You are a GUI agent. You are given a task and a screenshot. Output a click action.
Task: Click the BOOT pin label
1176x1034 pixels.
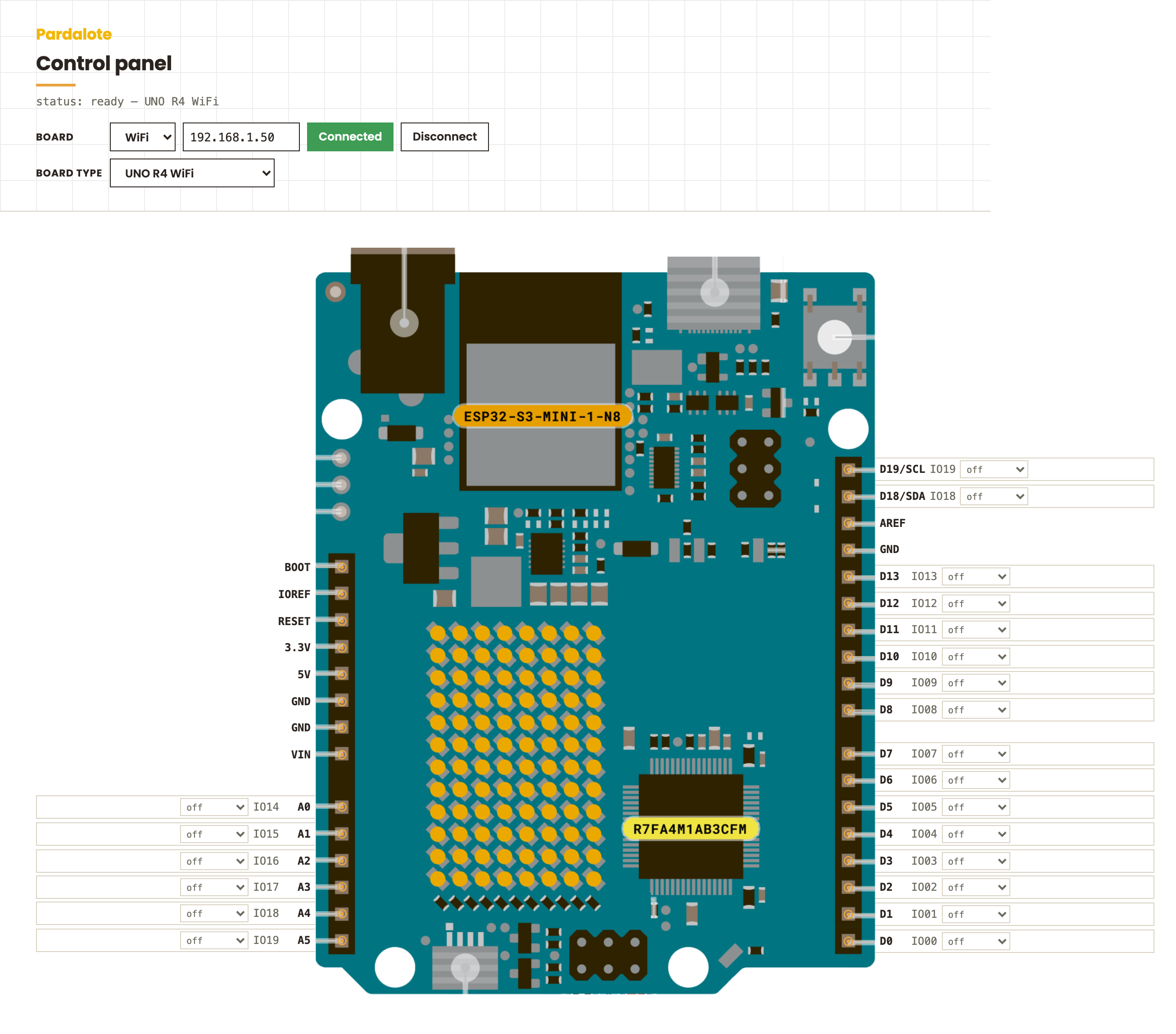tap(297, 567)
